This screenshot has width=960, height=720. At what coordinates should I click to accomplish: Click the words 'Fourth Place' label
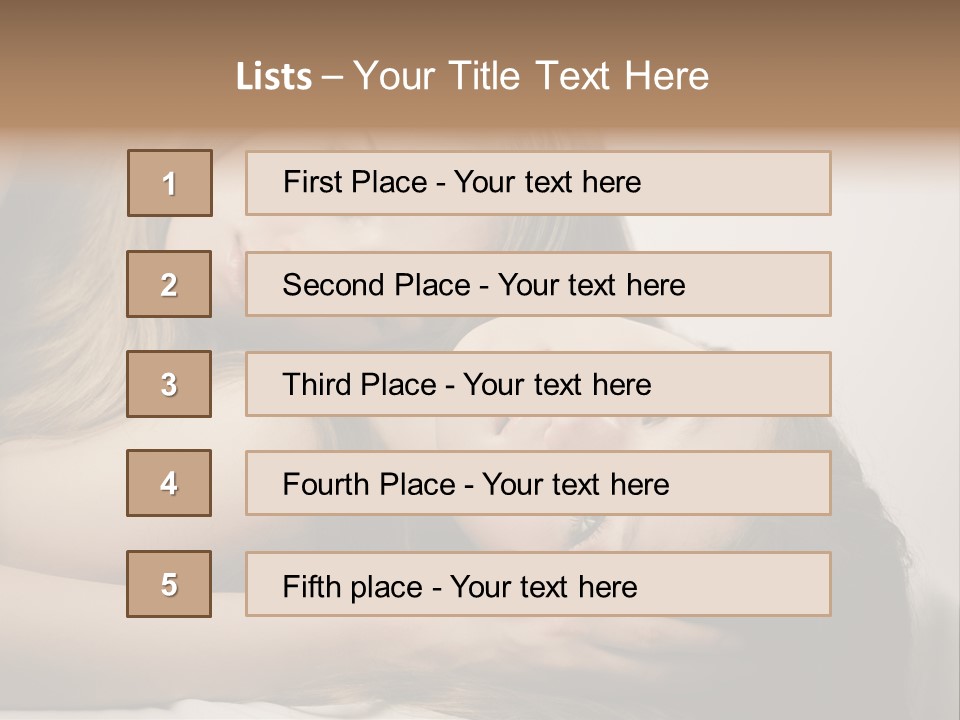click(x=367, y=485)
